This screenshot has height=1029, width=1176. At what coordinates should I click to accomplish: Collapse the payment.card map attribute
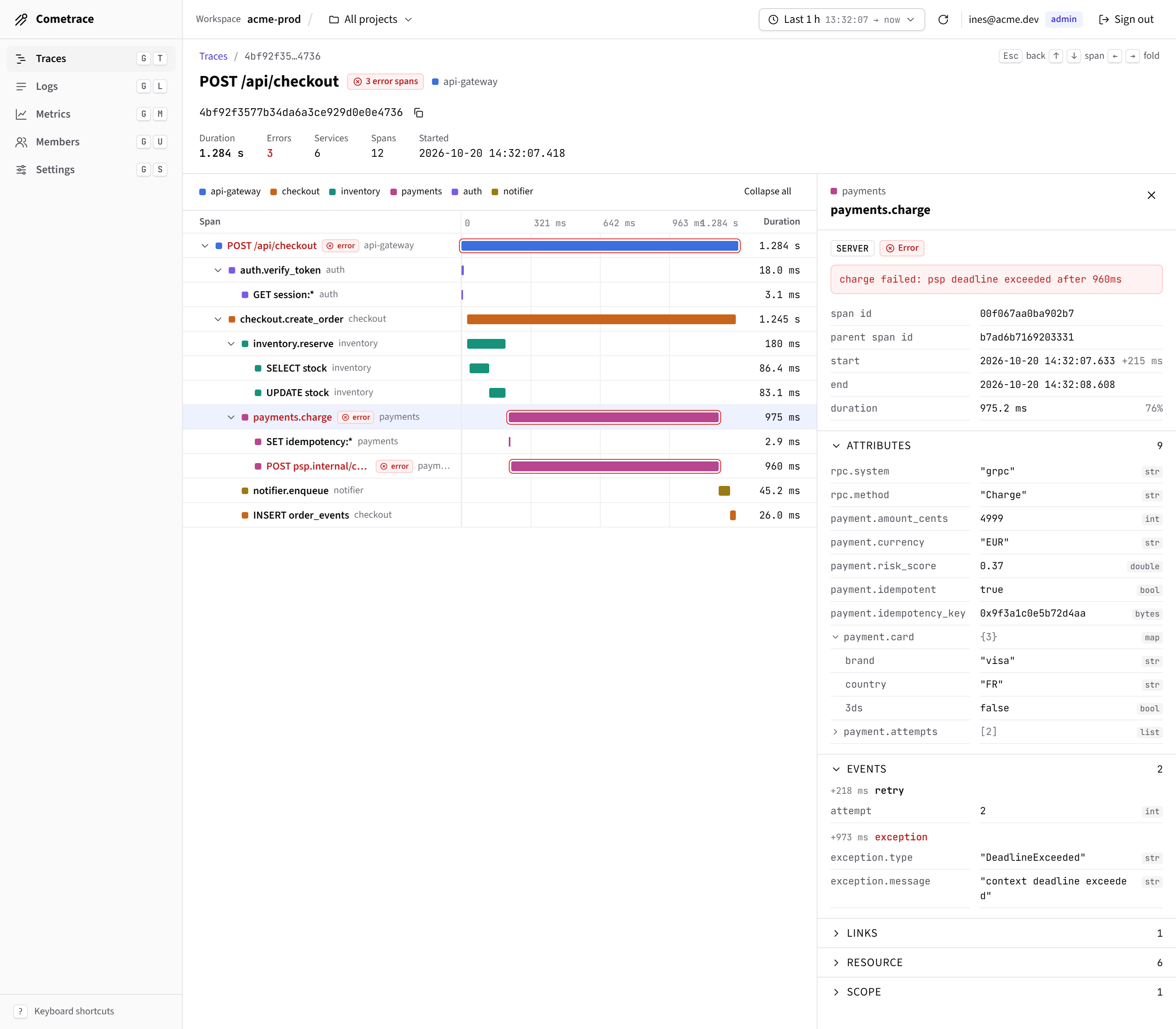[x=835, y=637]
